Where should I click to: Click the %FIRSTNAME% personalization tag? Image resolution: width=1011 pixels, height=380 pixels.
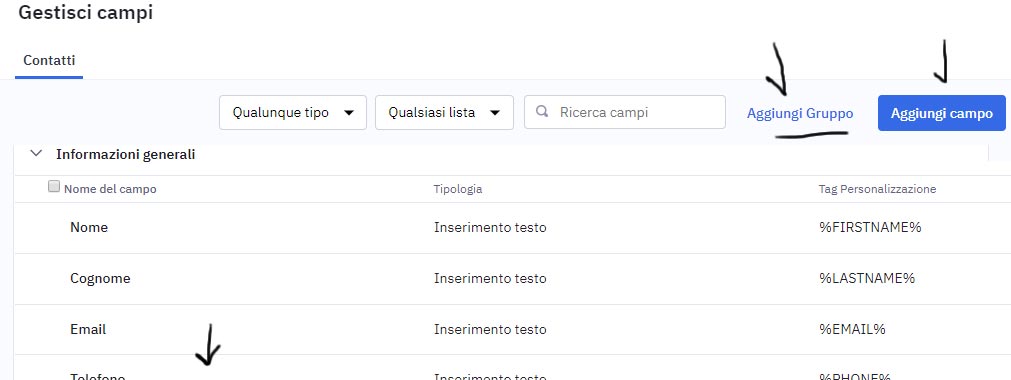click(x=870, y=227)
